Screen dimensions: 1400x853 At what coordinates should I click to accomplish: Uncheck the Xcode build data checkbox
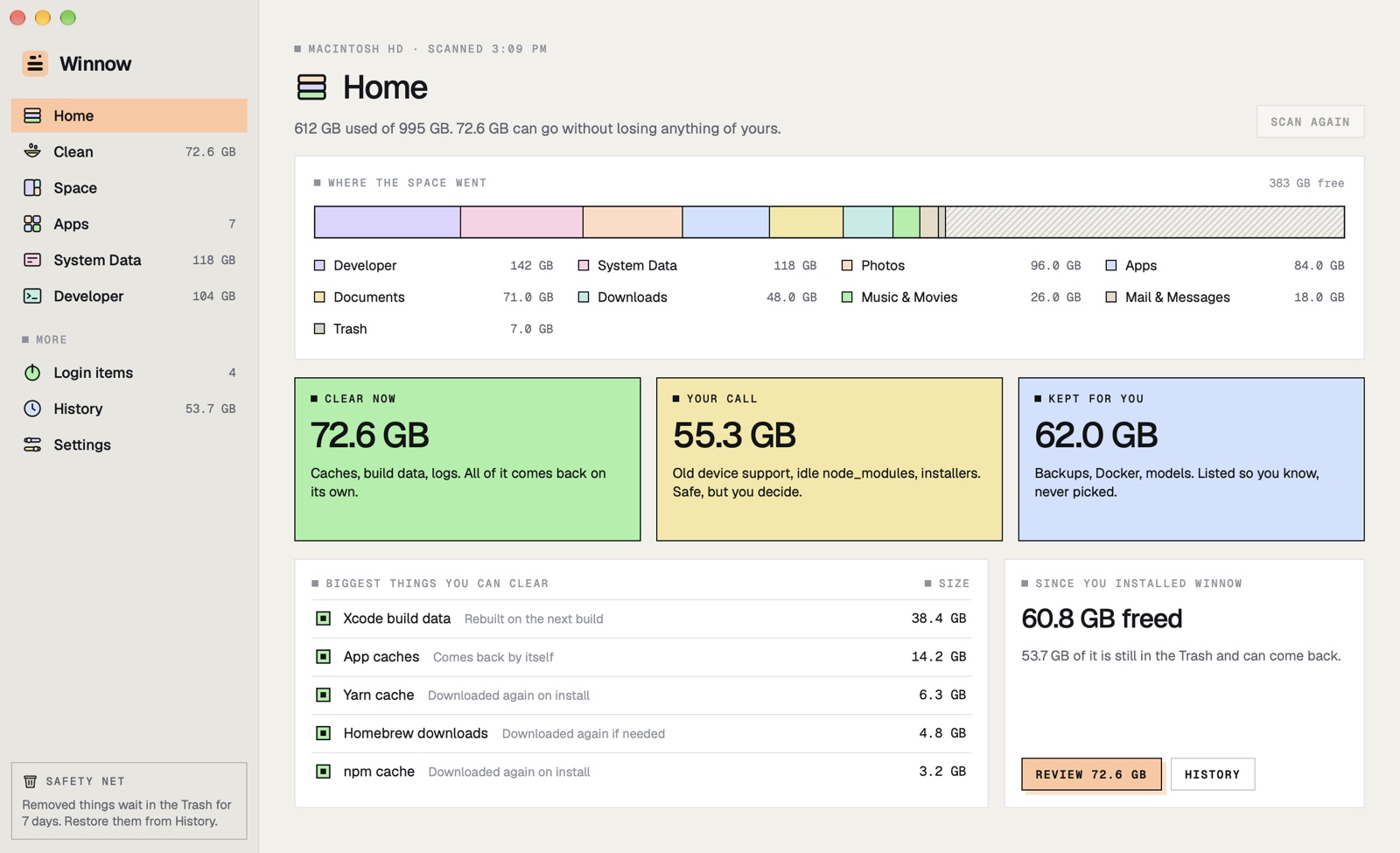[x=323, y=619]
